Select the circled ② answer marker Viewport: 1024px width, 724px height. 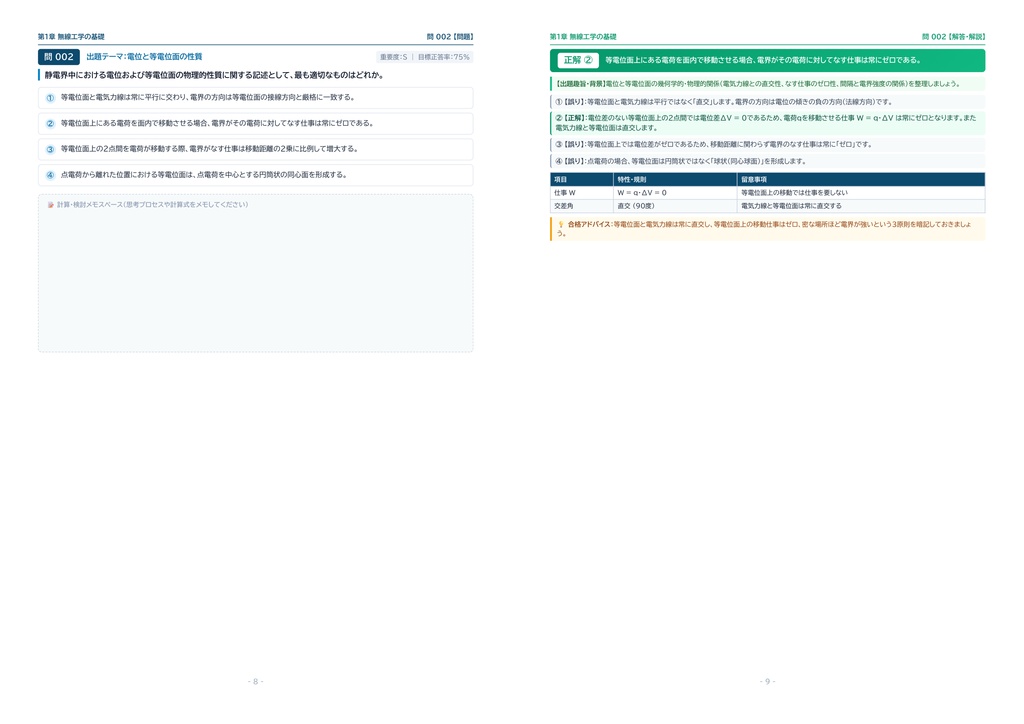coord(50,123)
